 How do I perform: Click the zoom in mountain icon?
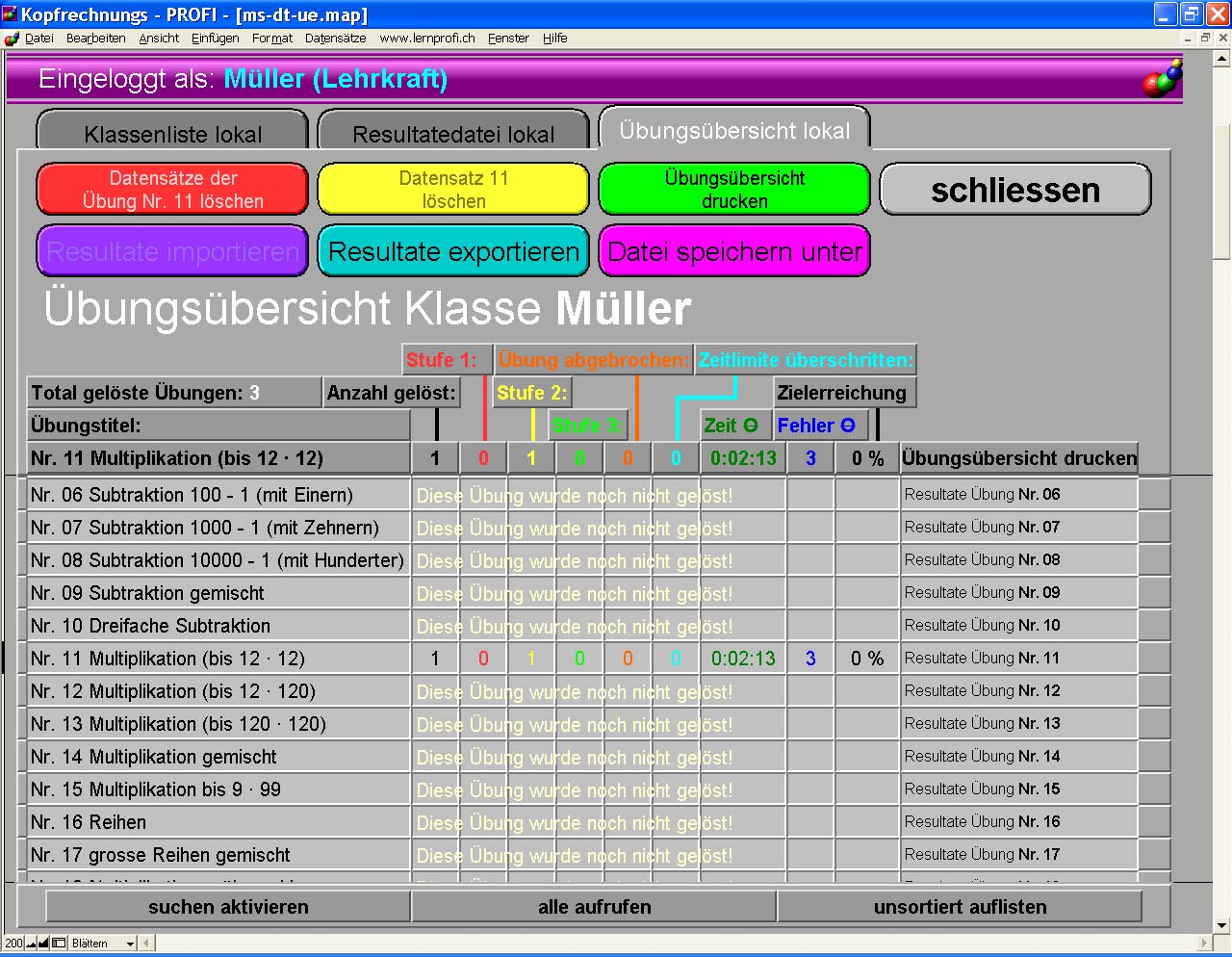click(43, 944)
